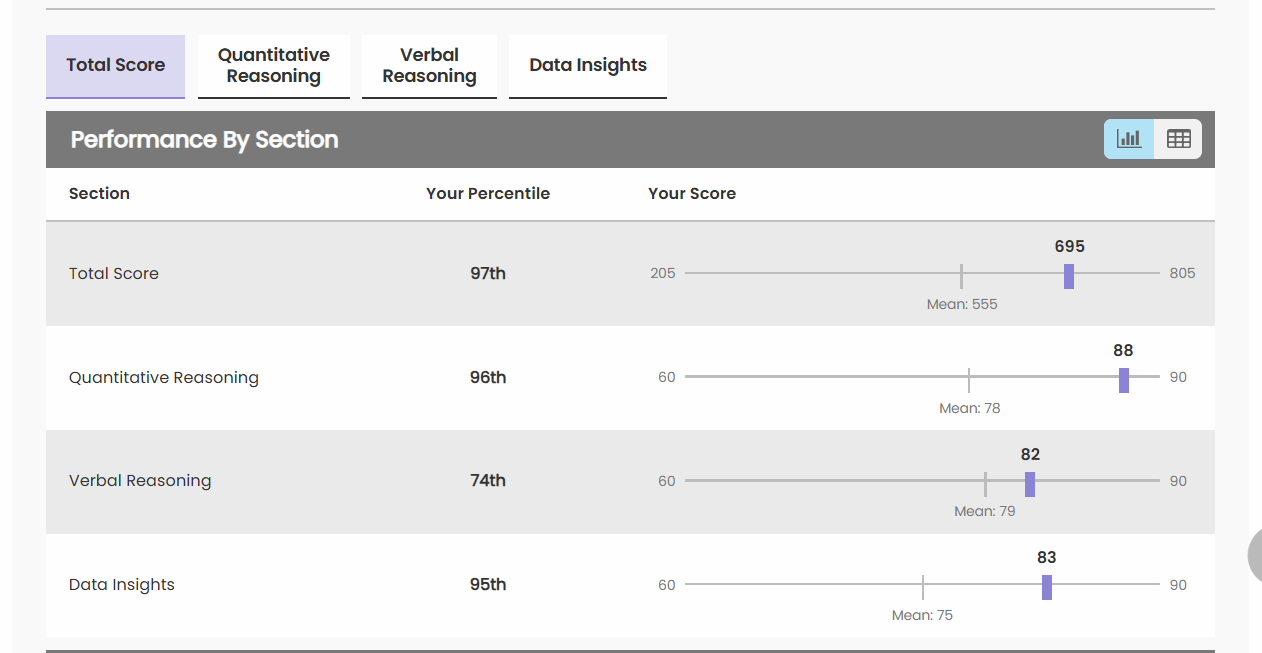
Task: Select the Data Insights row label
Action: [122, 585]
